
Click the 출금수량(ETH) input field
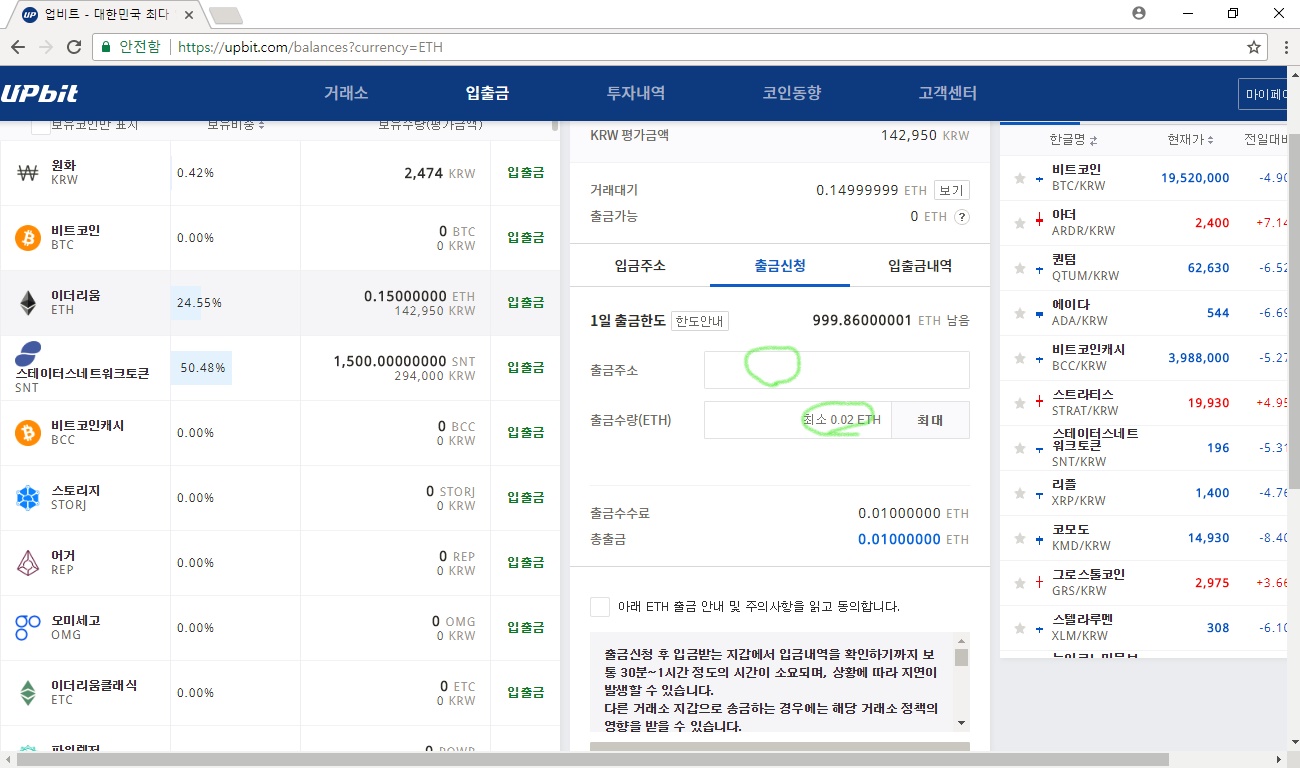tap(797, 420)
